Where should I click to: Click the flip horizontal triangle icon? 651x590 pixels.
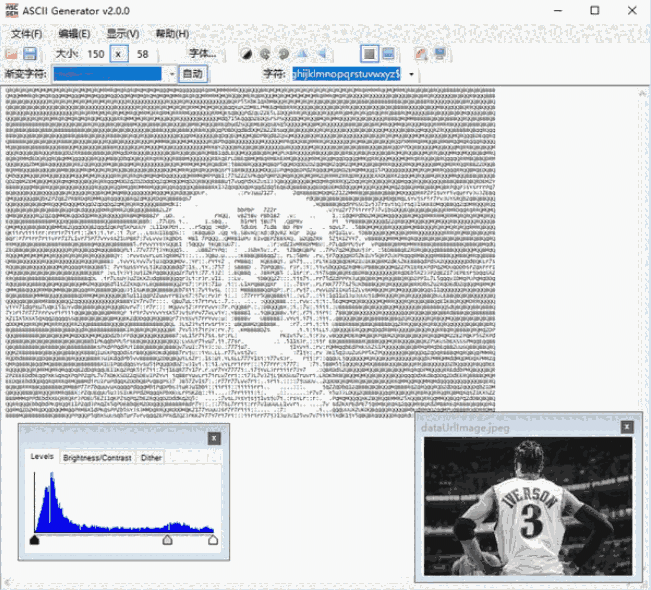303,53
